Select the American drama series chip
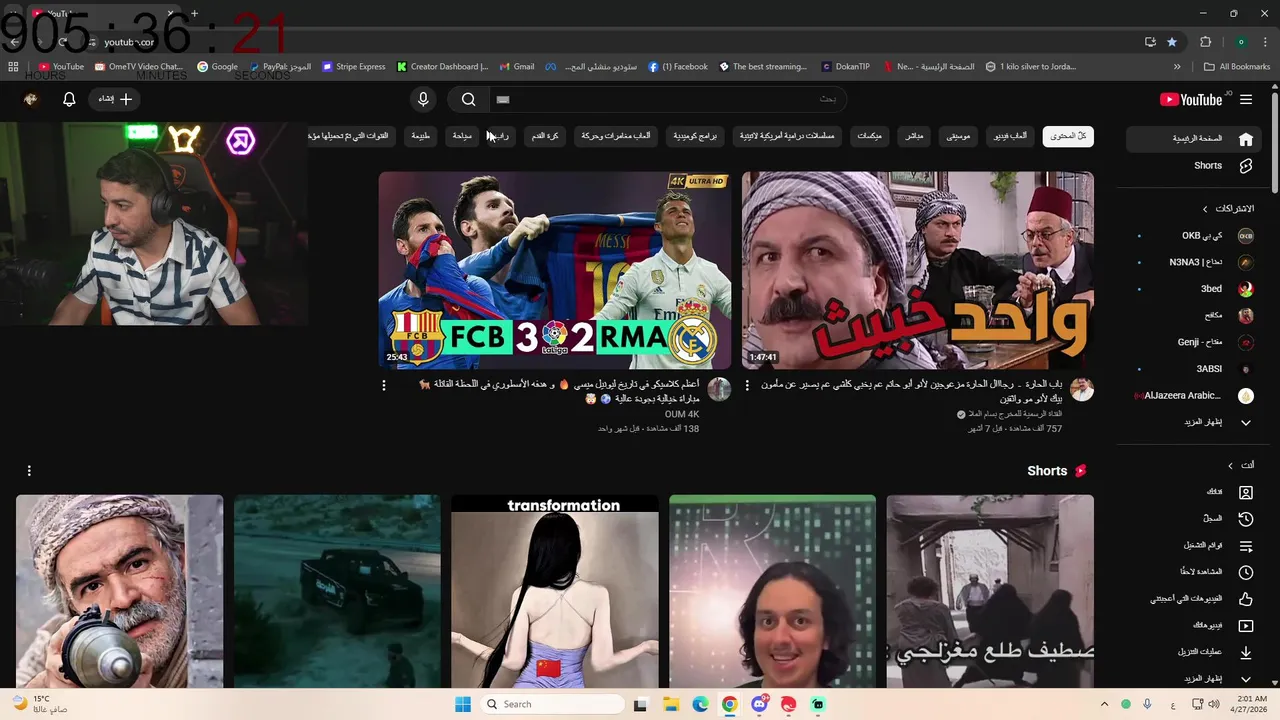This screenshot has width=1280, height=720. (x=787, y=136)
